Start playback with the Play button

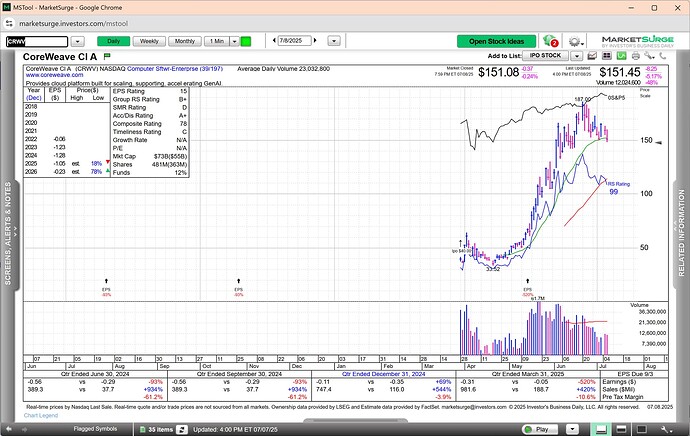(538, 429)
